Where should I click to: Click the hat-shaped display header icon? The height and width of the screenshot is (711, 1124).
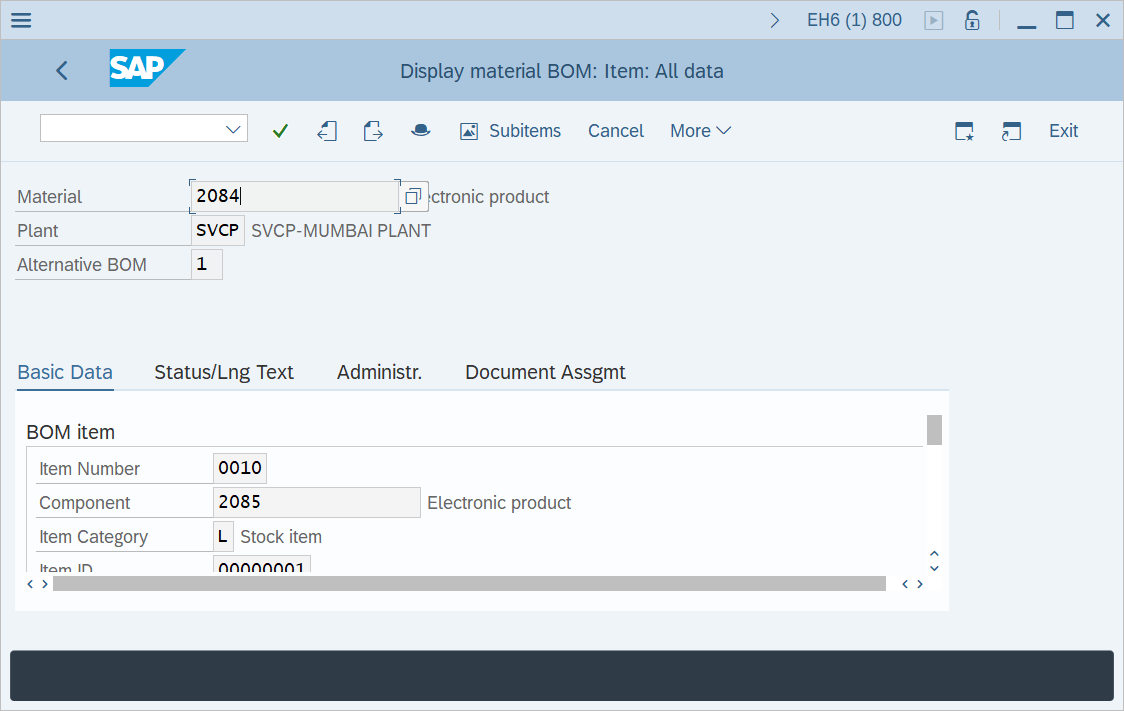421,131
